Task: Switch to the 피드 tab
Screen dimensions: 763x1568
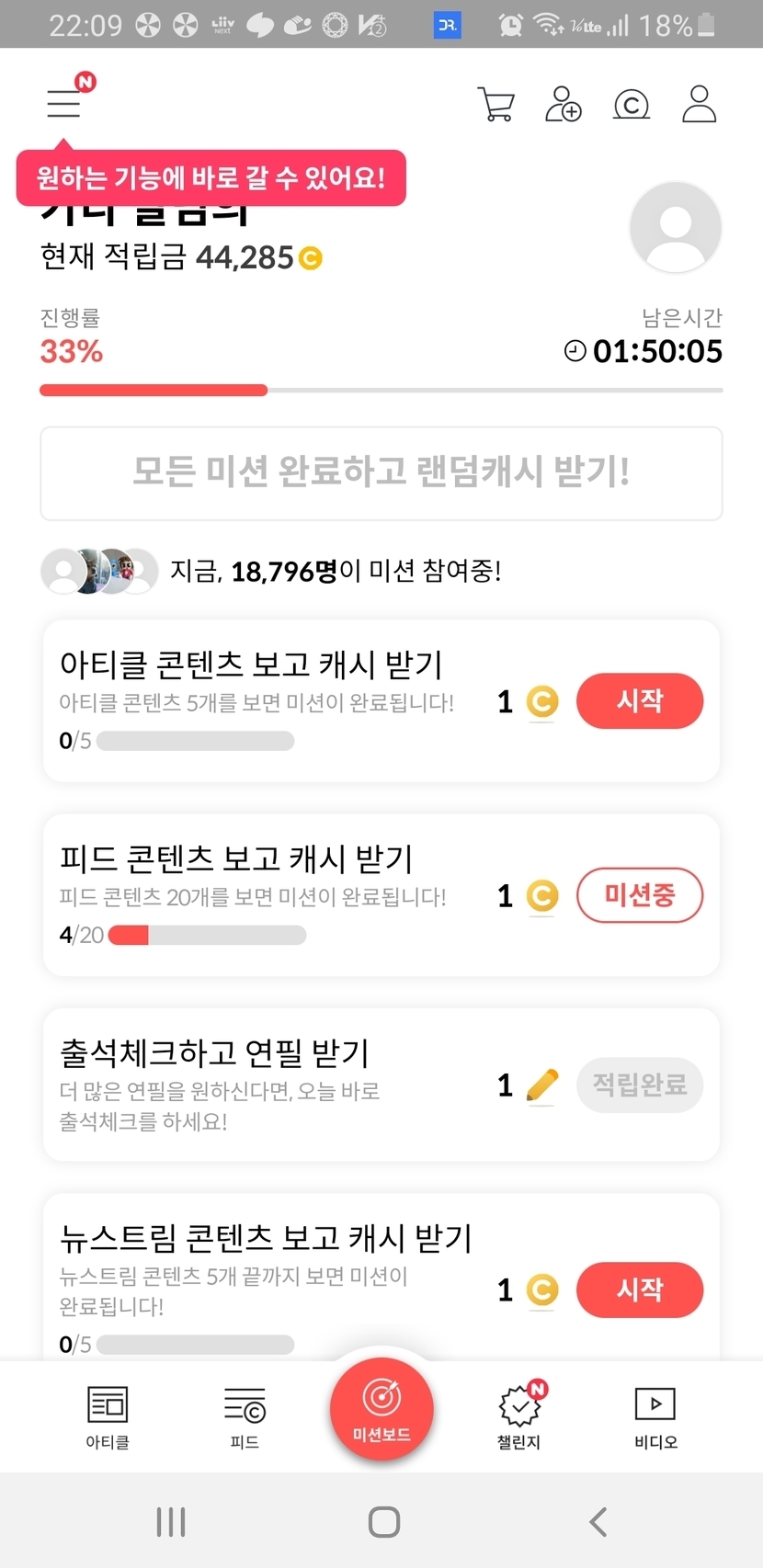Action: (x=245, y=1417)
